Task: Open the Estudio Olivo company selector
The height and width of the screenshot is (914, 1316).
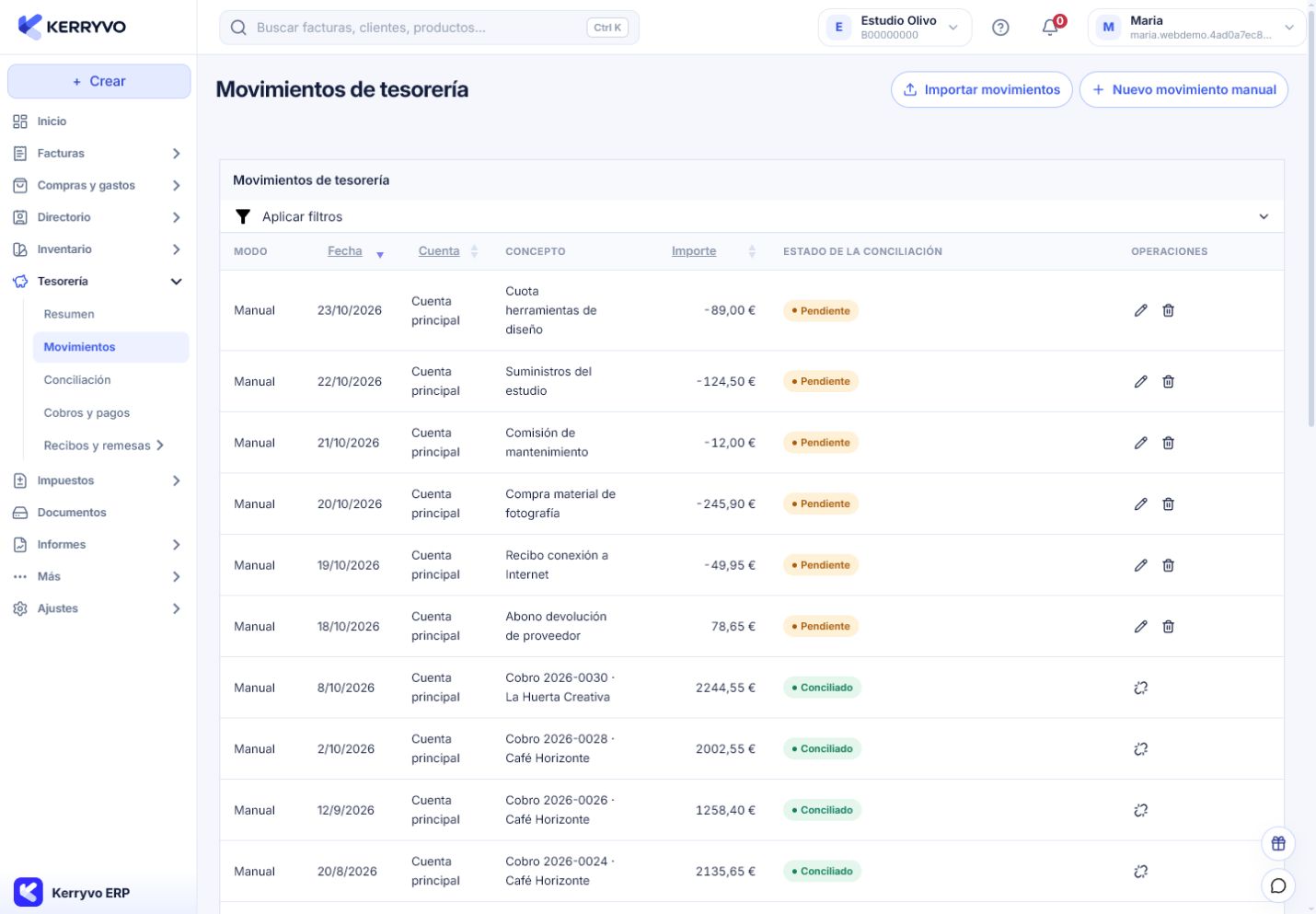Action: [895, 28]
